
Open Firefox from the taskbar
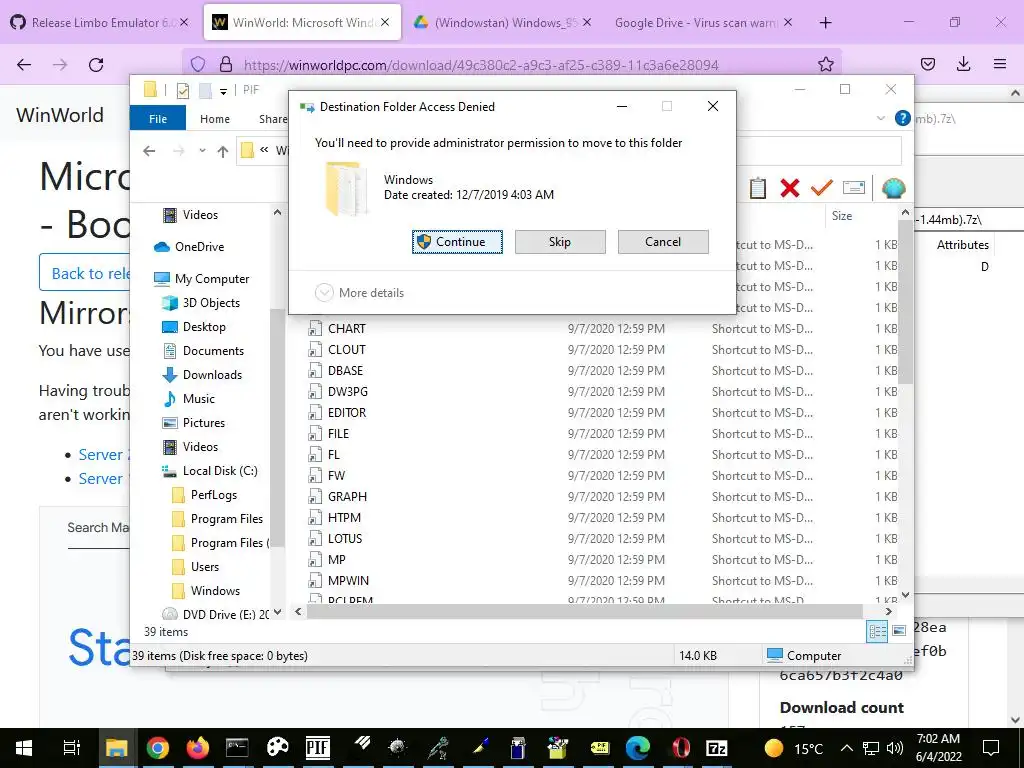pos(197,747)
